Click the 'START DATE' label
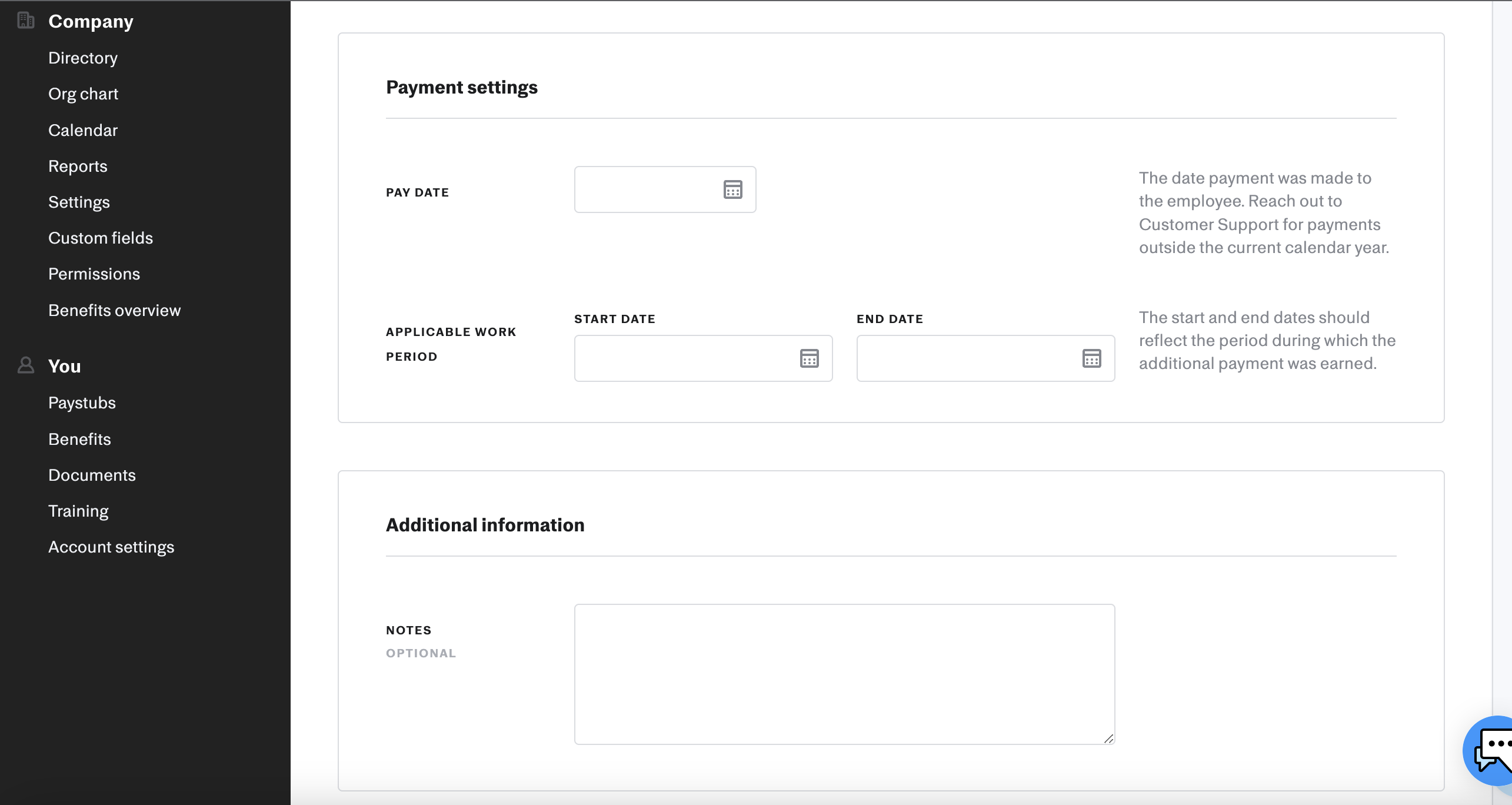1512x805 pixels. [615, 319]
